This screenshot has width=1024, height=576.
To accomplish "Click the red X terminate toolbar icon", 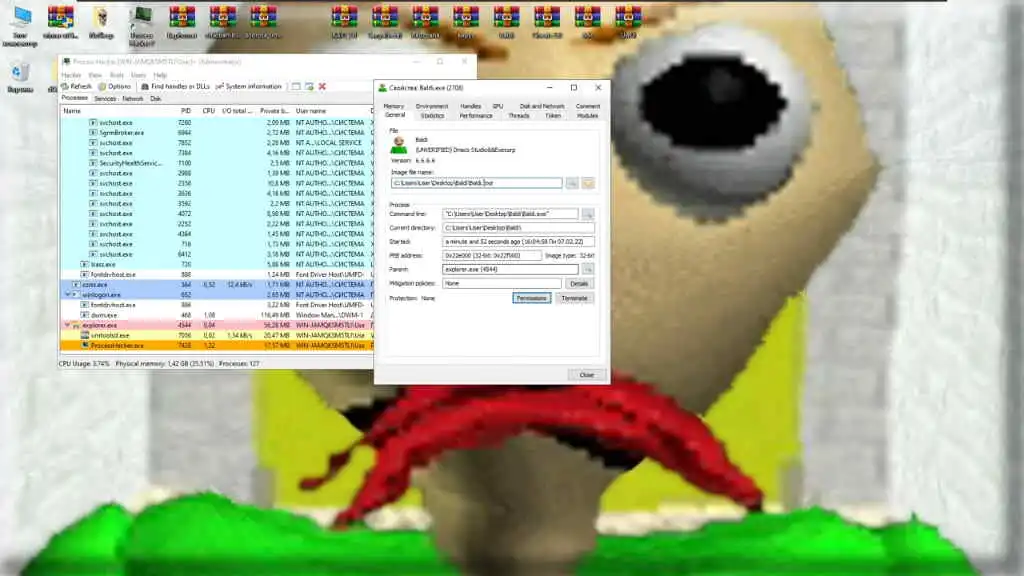I will pyautogui.click(x=322, y=86).
